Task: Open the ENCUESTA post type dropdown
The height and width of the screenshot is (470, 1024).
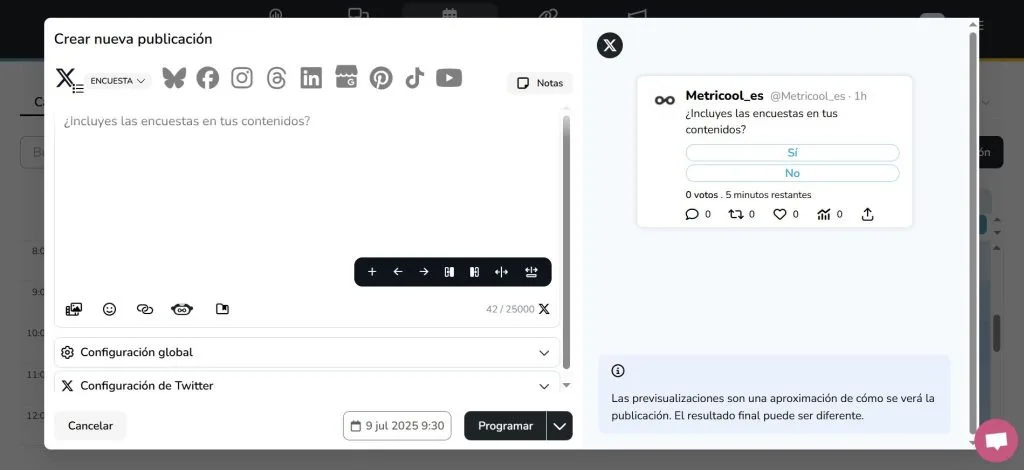Action: [x=118, y=81]
